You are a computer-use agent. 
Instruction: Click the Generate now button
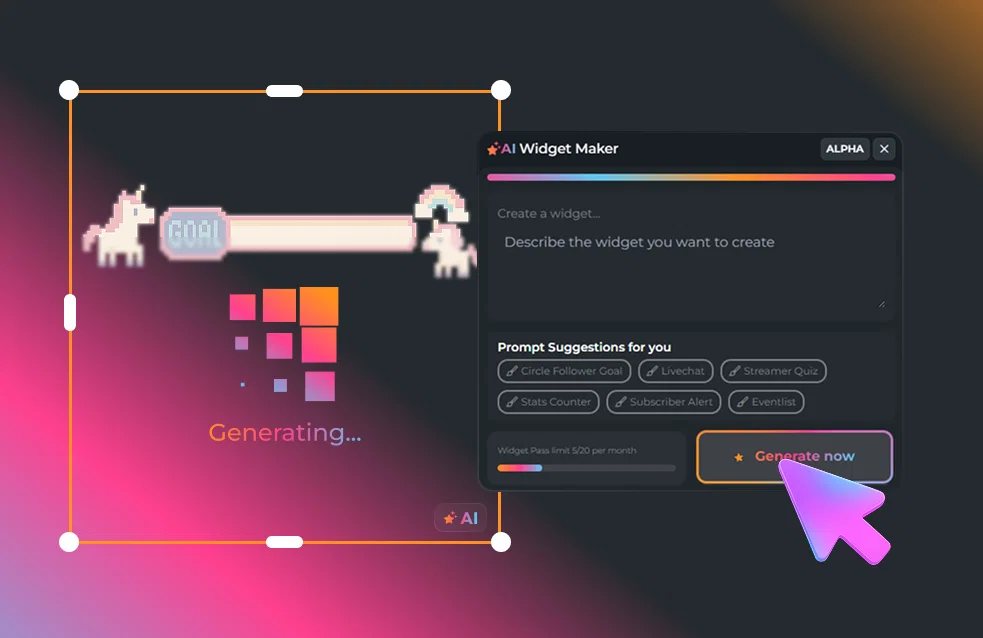coord(794,456)
